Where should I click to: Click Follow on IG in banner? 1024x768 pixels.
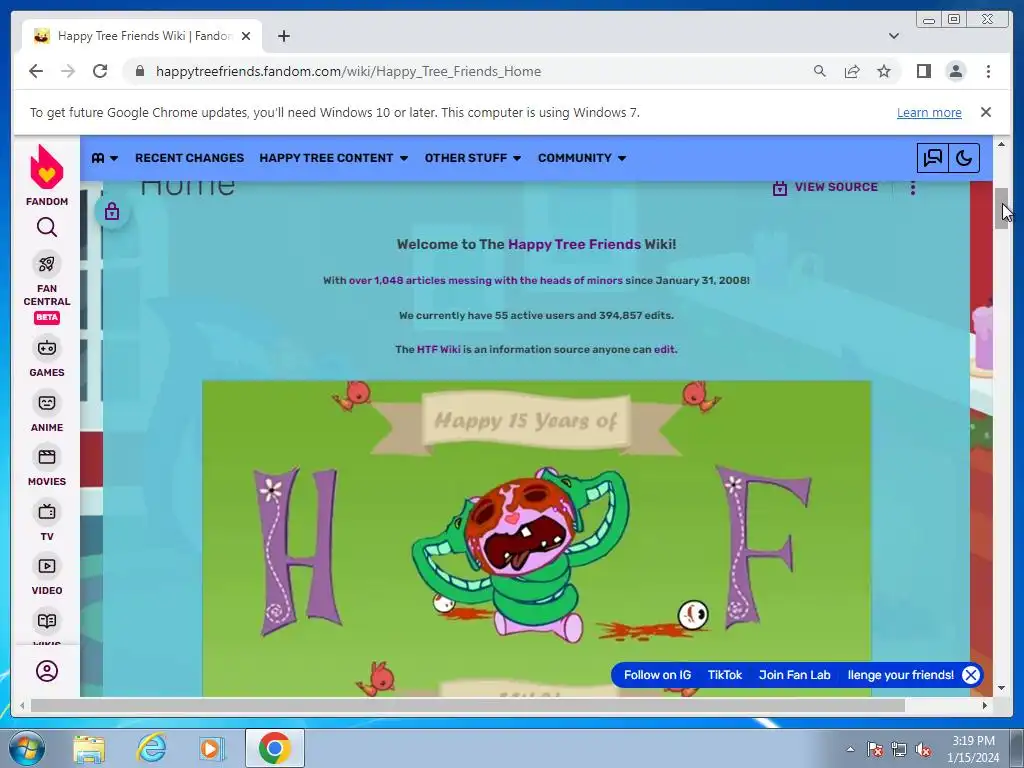tap(657, 675)
